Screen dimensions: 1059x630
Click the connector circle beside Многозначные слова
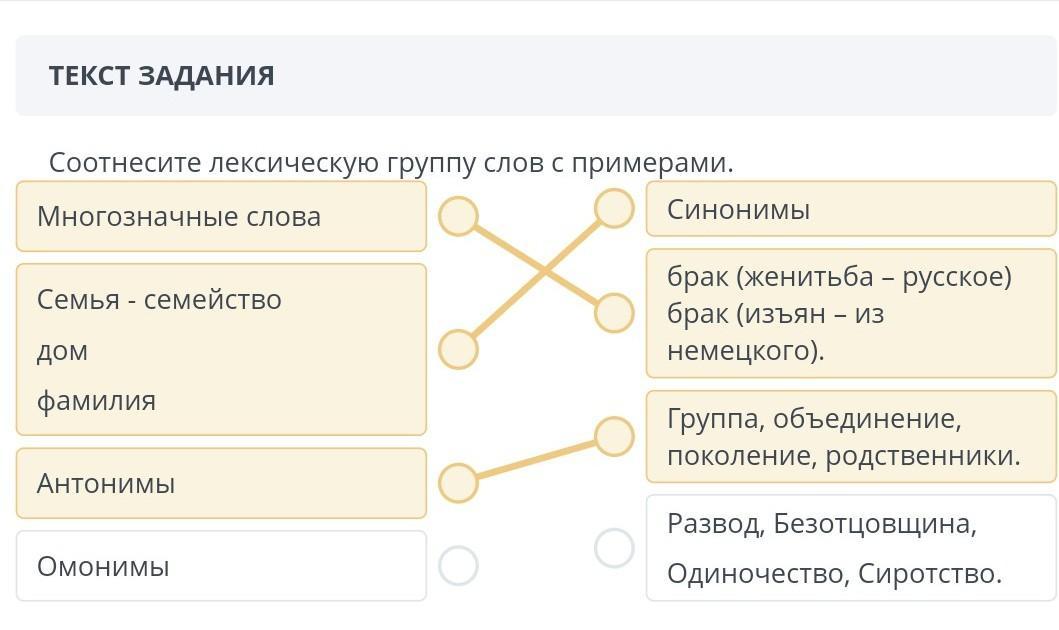(x=458, y=216)
